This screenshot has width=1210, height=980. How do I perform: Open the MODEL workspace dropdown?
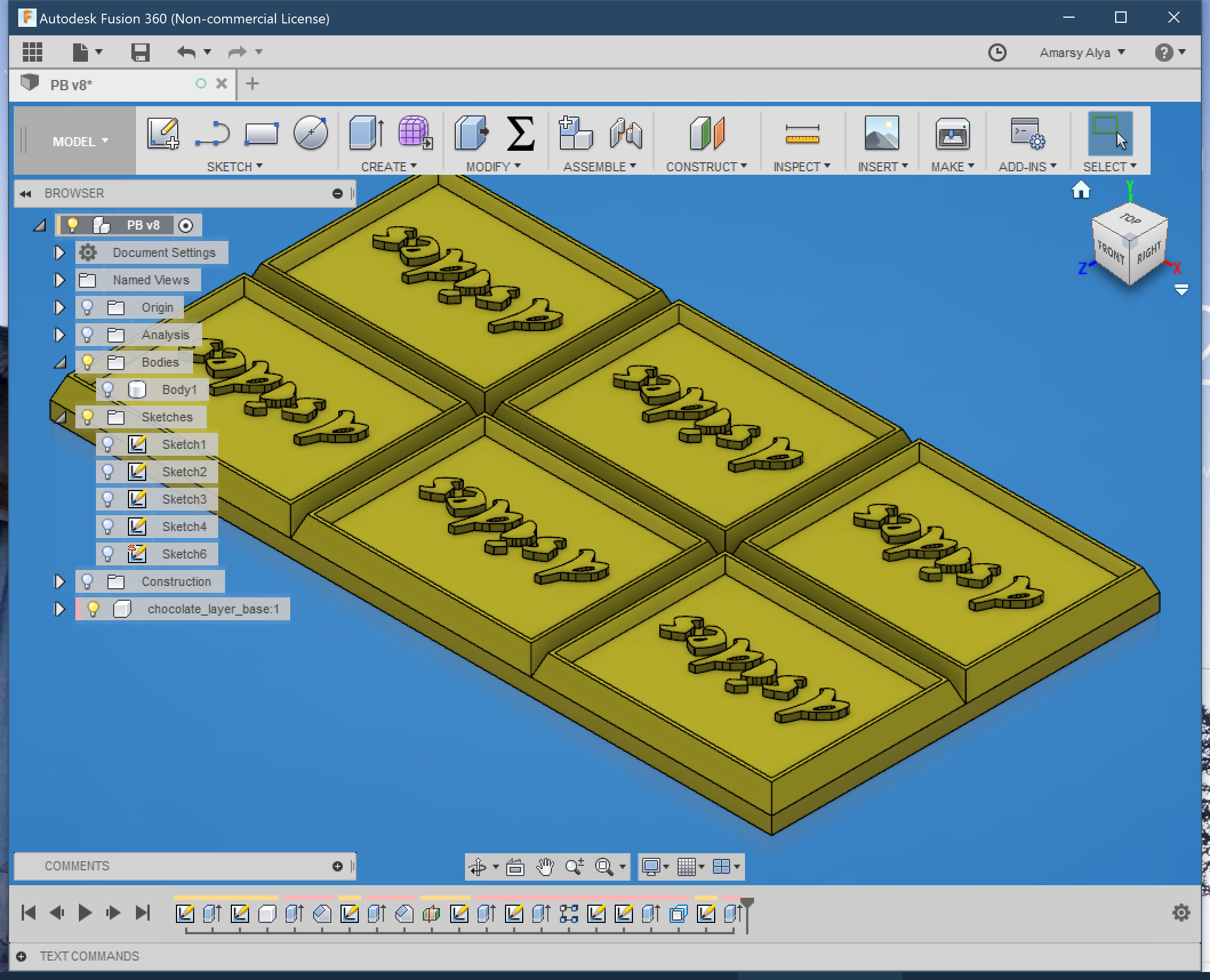80,141
